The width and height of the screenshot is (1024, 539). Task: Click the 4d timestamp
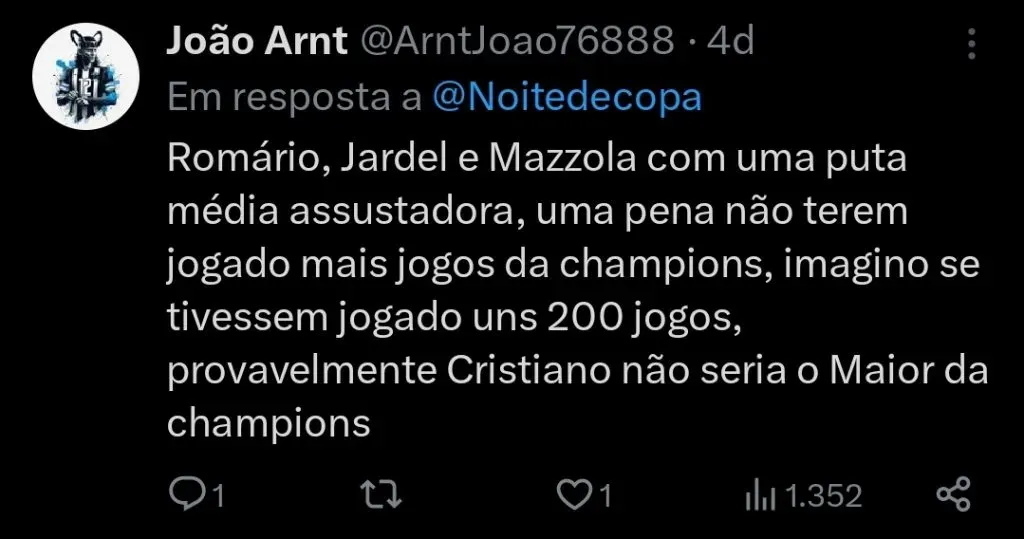pyautogui.click(x=731, y=41)
